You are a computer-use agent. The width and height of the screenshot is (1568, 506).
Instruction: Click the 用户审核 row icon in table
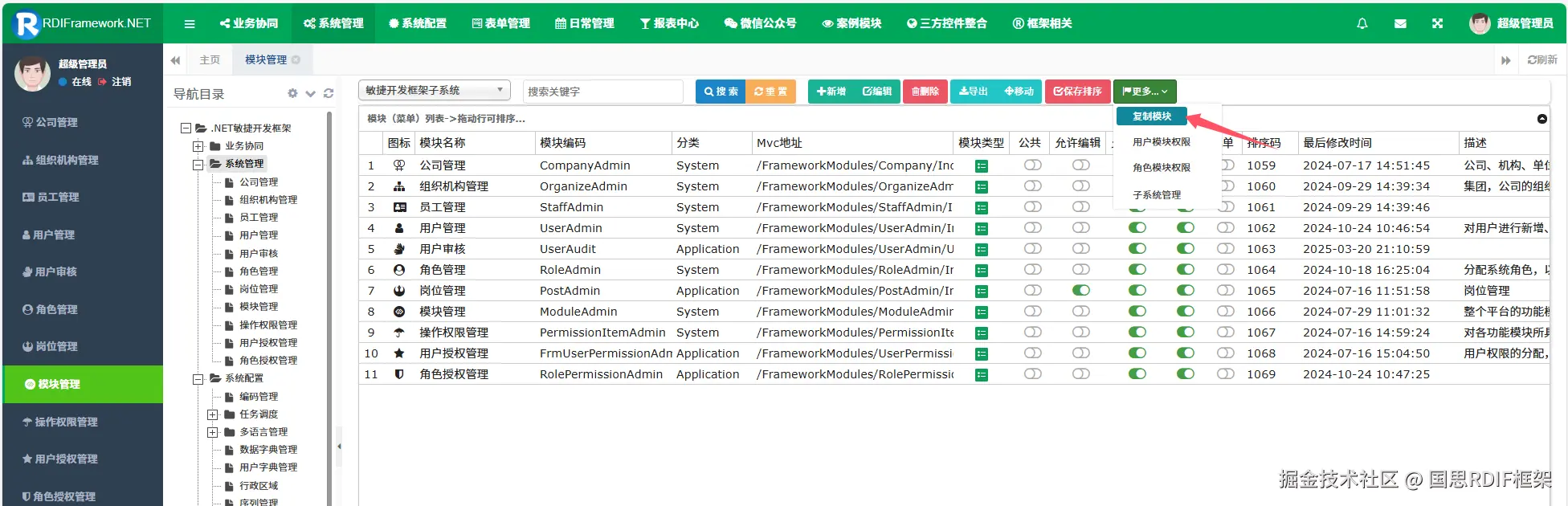tap(399, 249)
